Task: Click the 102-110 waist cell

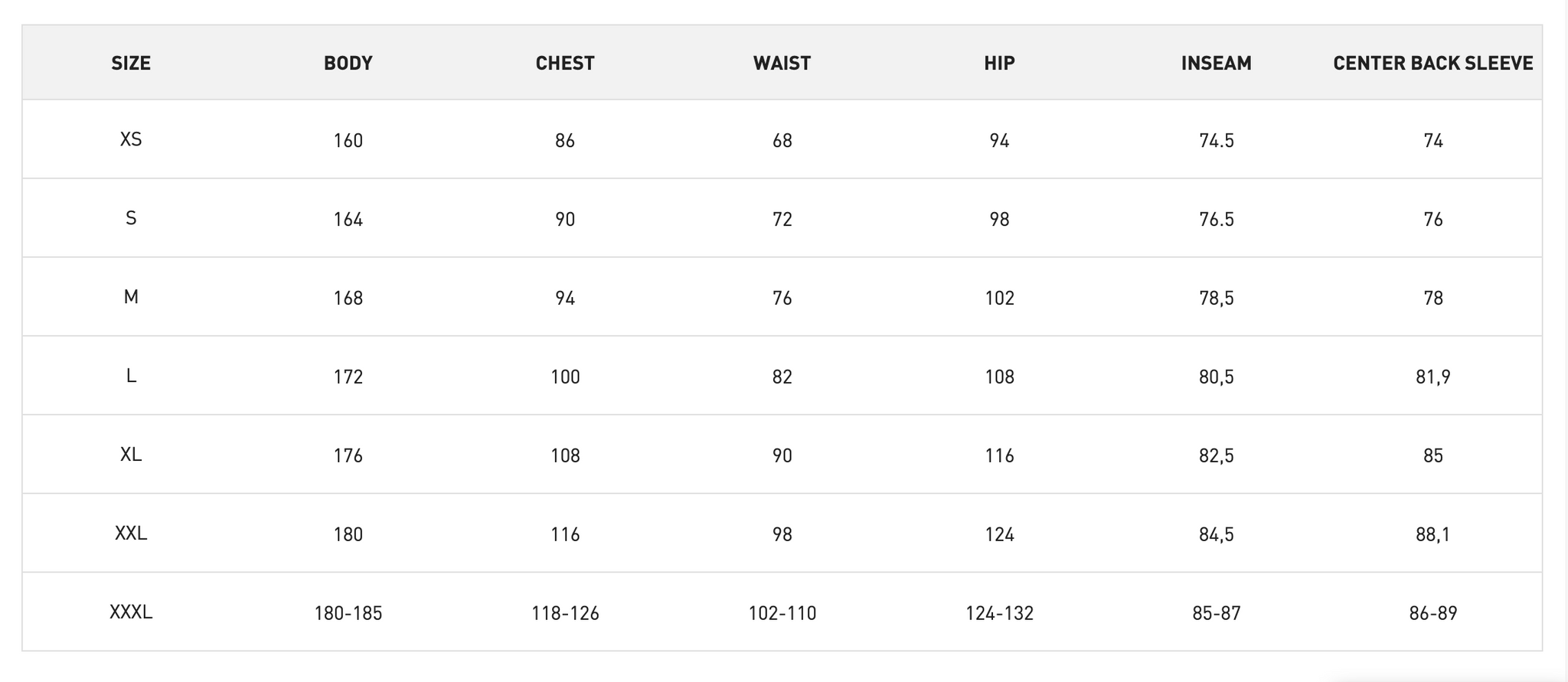Action: pos(782,613)
